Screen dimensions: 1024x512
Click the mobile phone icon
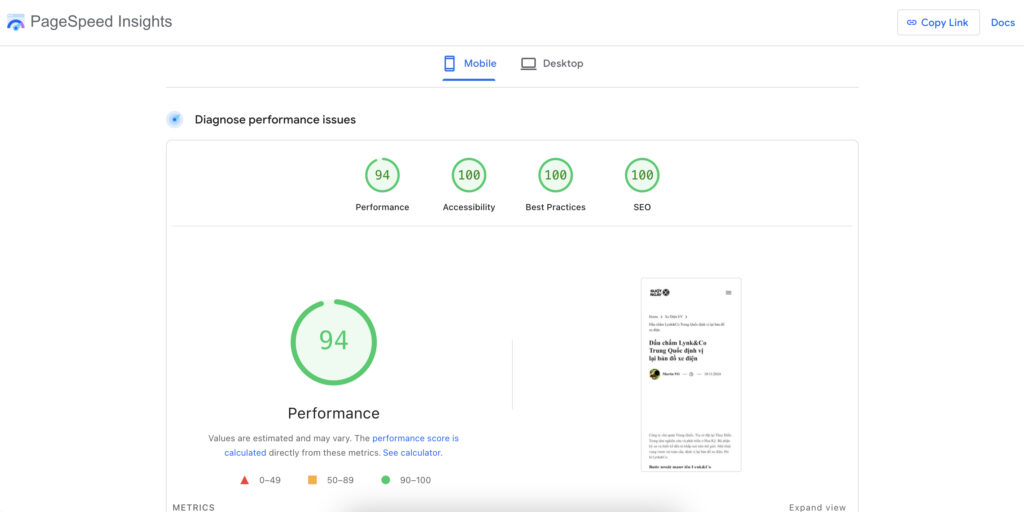pos(449,63)
